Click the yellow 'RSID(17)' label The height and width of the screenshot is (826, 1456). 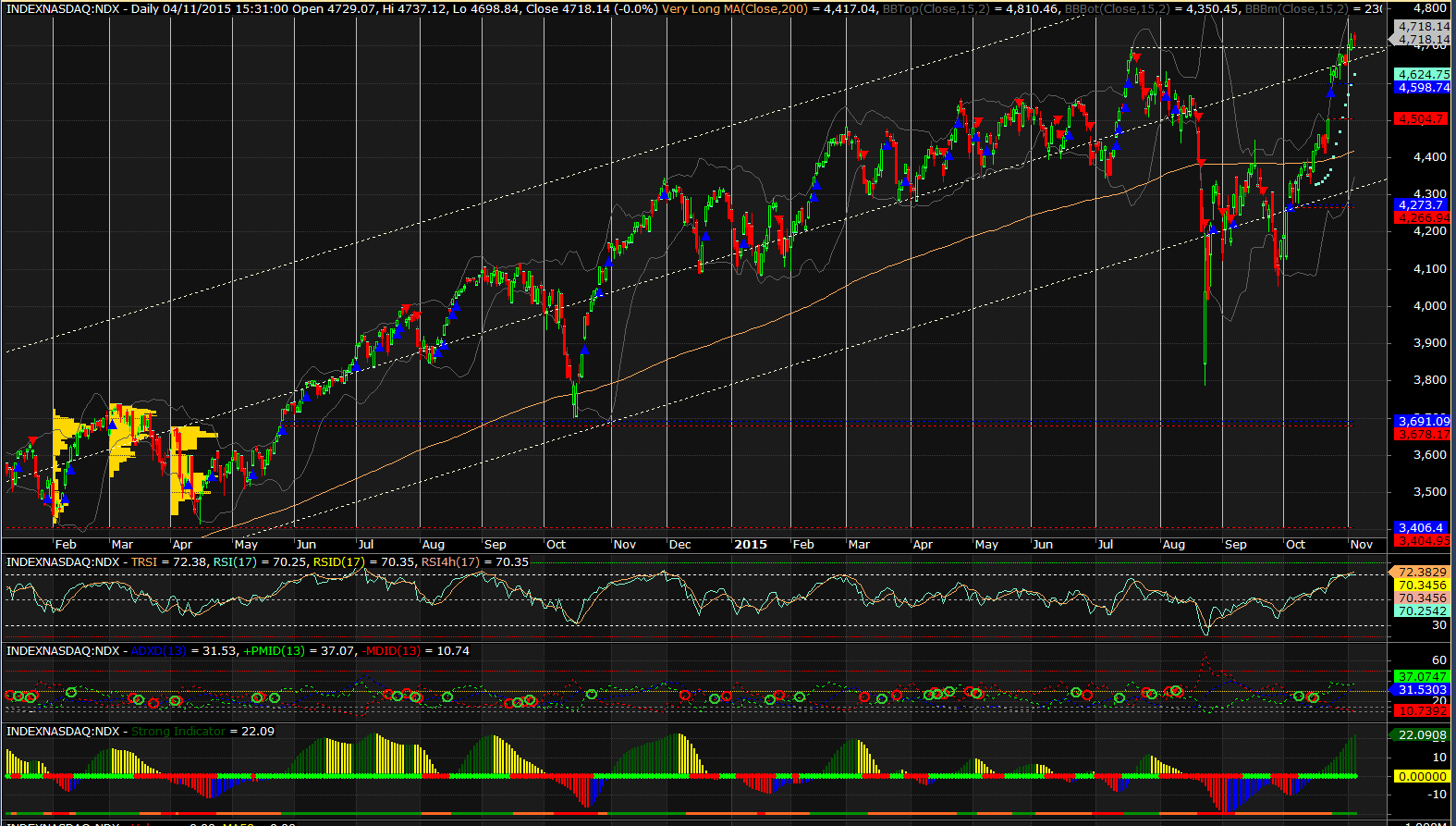click(x=338, y=561)
